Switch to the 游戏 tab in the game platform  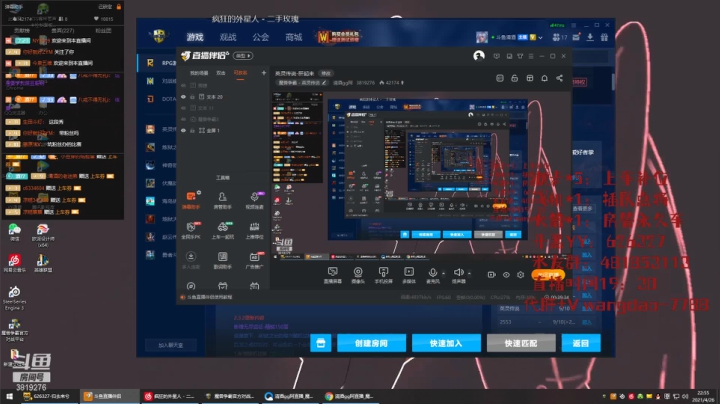pos(195,37)
